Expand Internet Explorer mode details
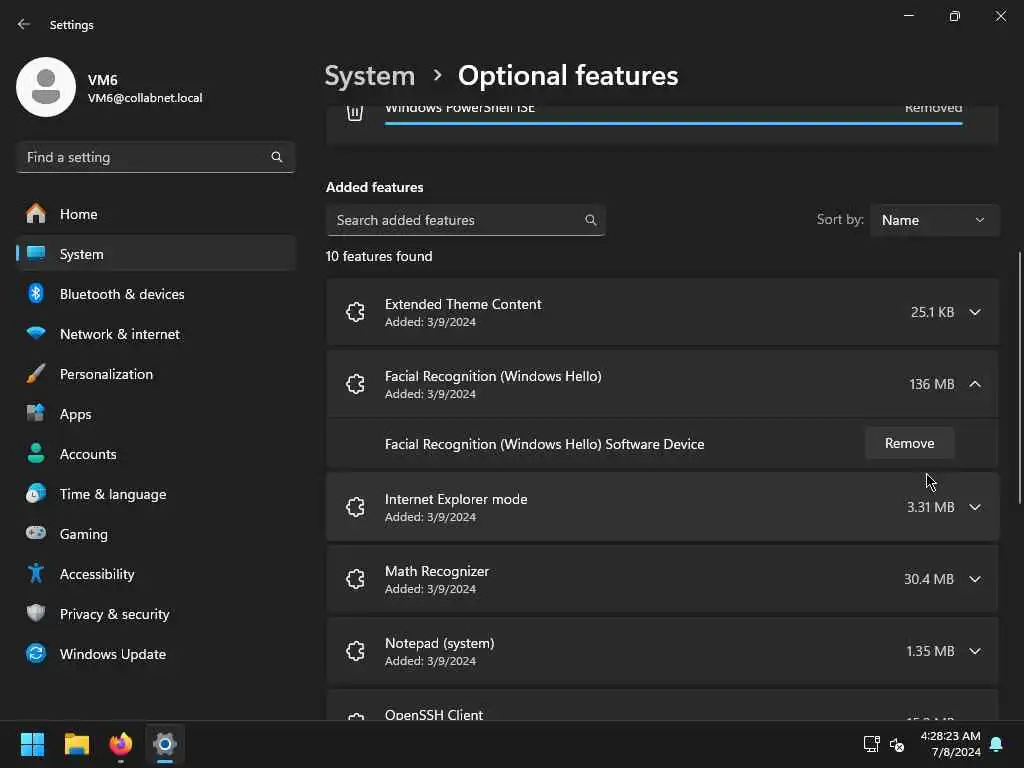1024x768 pixels. [x=975, y=507]
